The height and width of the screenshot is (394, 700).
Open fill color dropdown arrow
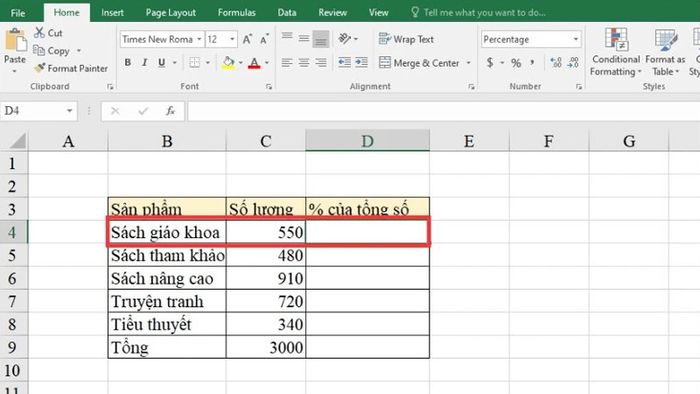(x=241, y=62)
